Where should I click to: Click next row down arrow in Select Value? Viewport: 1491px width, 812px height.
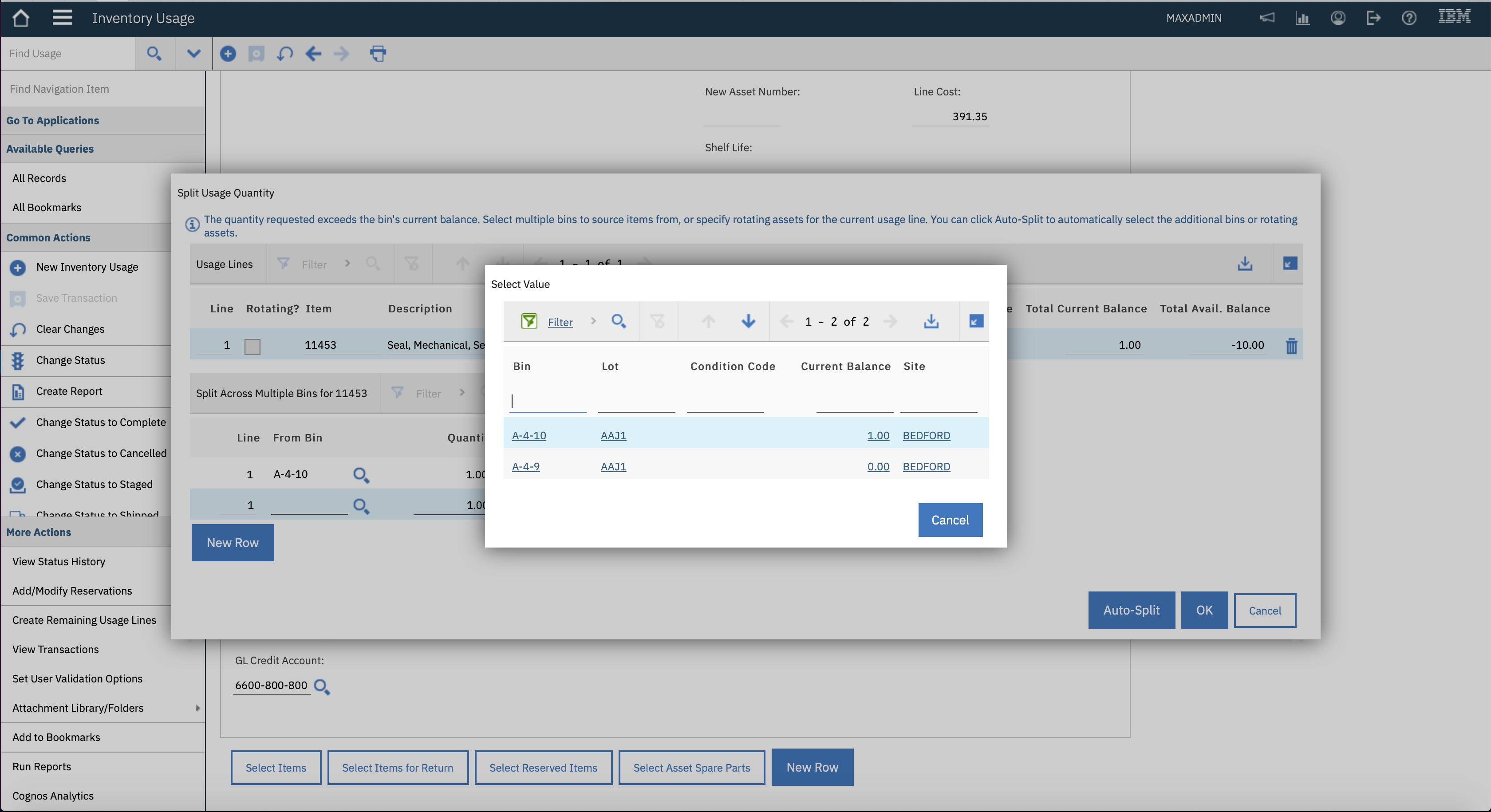coord(748,321)
